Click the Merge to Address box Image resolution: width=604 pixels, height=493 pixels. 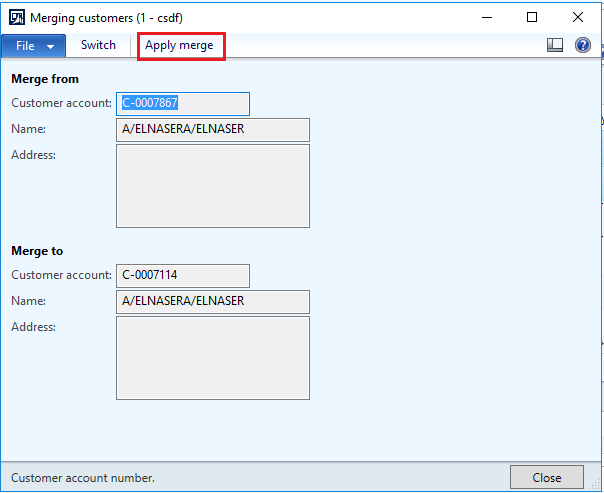click(213, 358)
